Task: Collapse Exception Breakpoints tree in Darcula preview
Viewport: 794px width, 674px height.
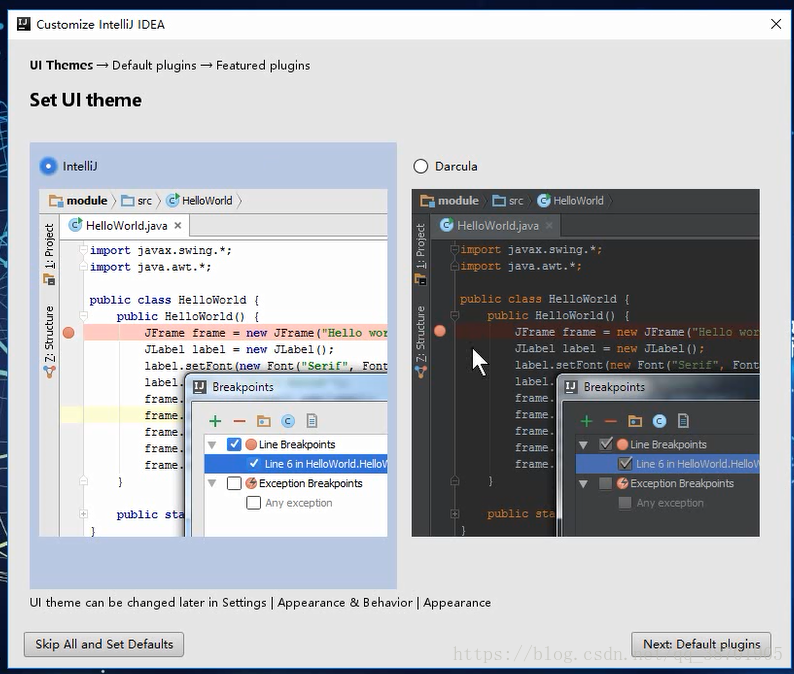Action: pyautogui.click(x=583, y=483)
